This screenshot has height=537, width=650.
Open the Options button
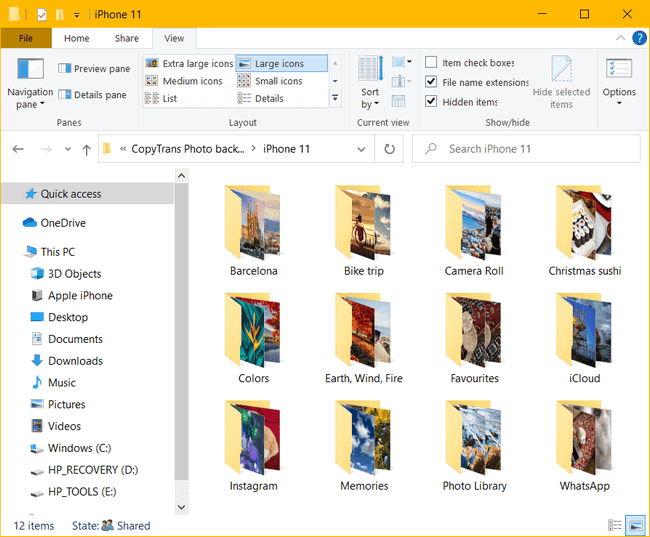tap(619, 83)
